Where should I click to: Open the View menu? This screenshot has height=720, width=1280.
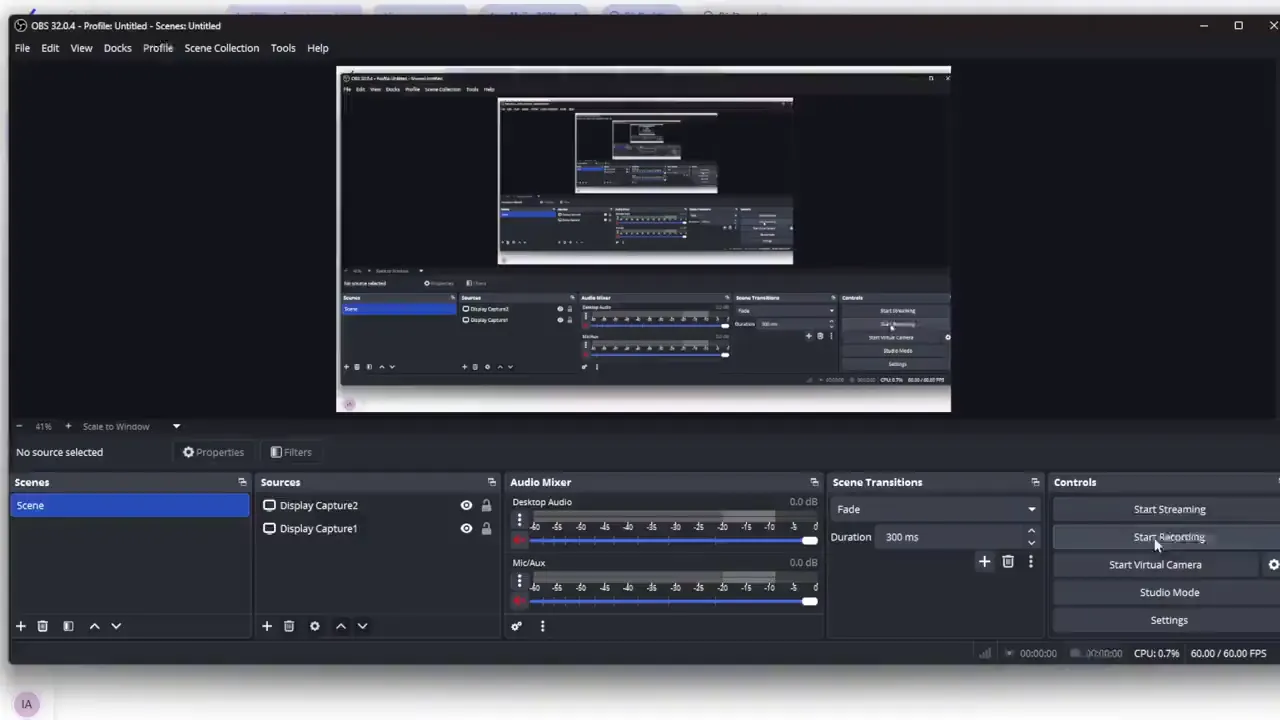[x=81, y=48]
